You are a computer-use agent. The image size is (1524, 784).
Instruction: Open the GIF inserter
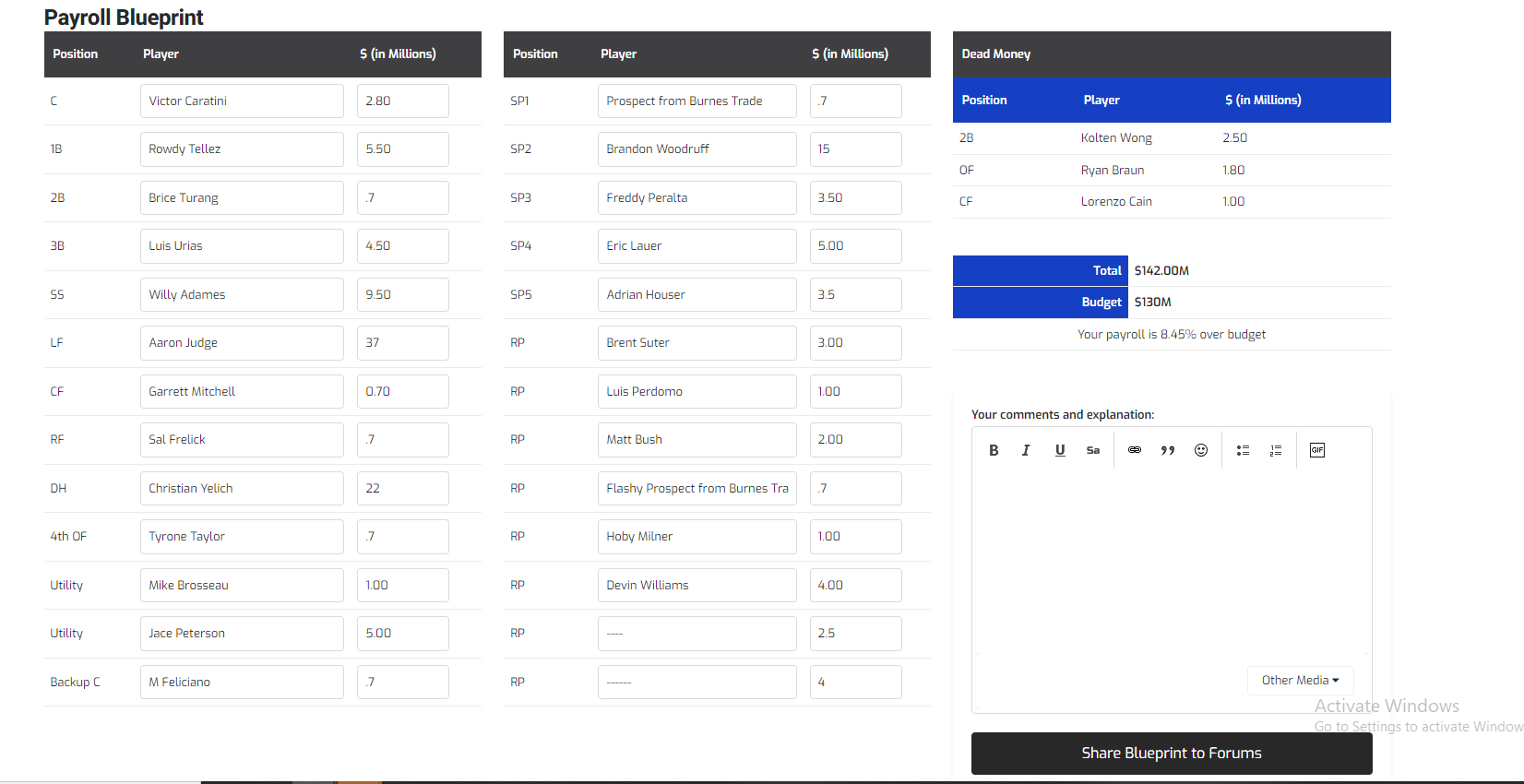tap(1317, 450)
